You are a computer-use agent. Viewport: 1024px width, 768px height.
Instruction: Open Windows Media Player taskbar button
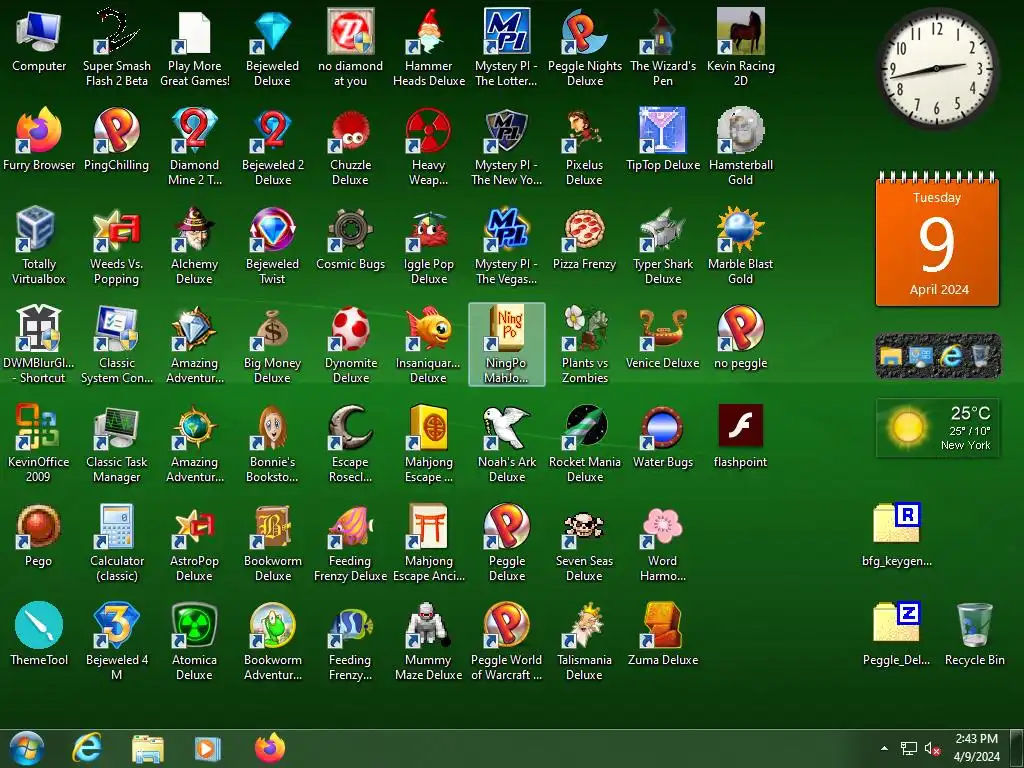pyautogui.click(x=207, y=748)
